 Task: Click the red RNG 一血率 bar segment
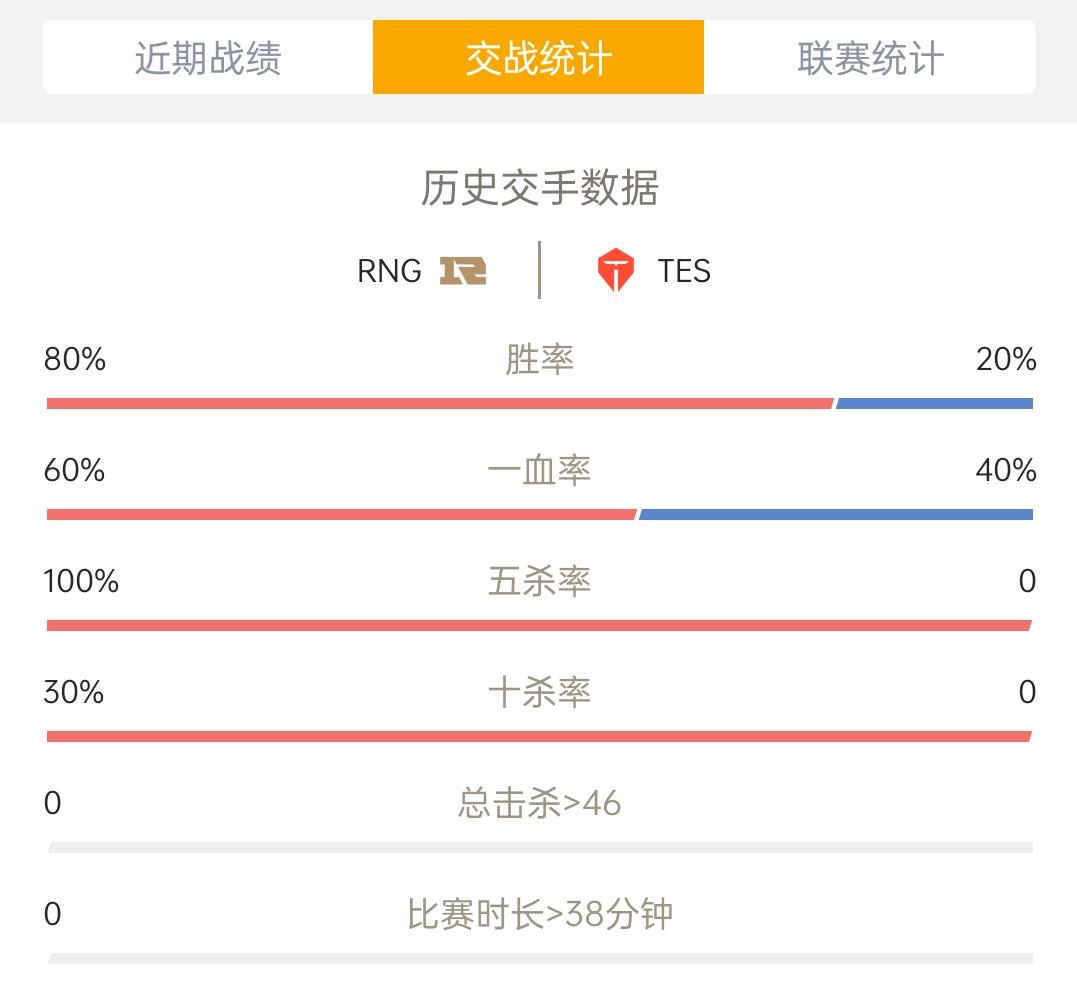341,514
